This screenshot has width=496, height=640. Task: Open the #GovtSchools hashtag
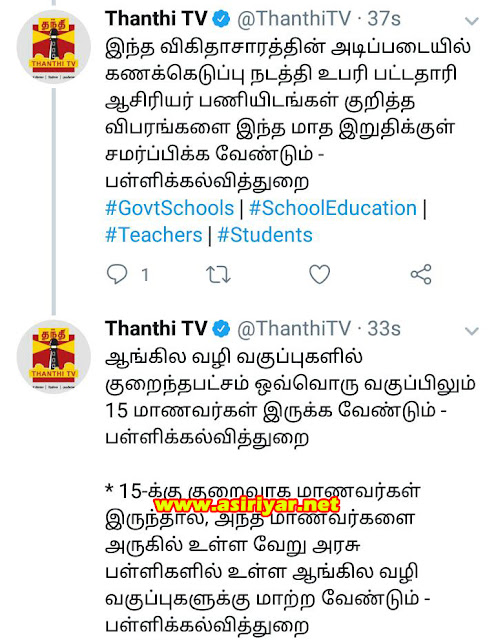coord(169,208)
